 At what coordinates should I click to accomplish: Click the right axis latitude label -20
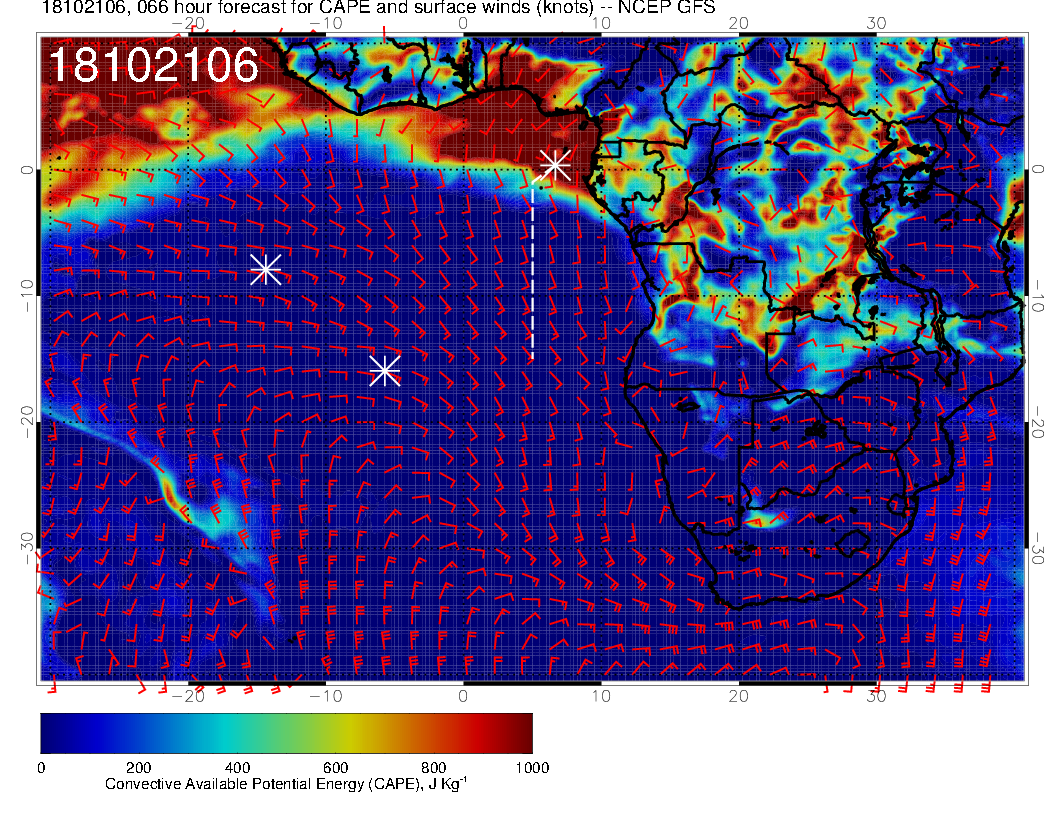(x=1038, y=423)
